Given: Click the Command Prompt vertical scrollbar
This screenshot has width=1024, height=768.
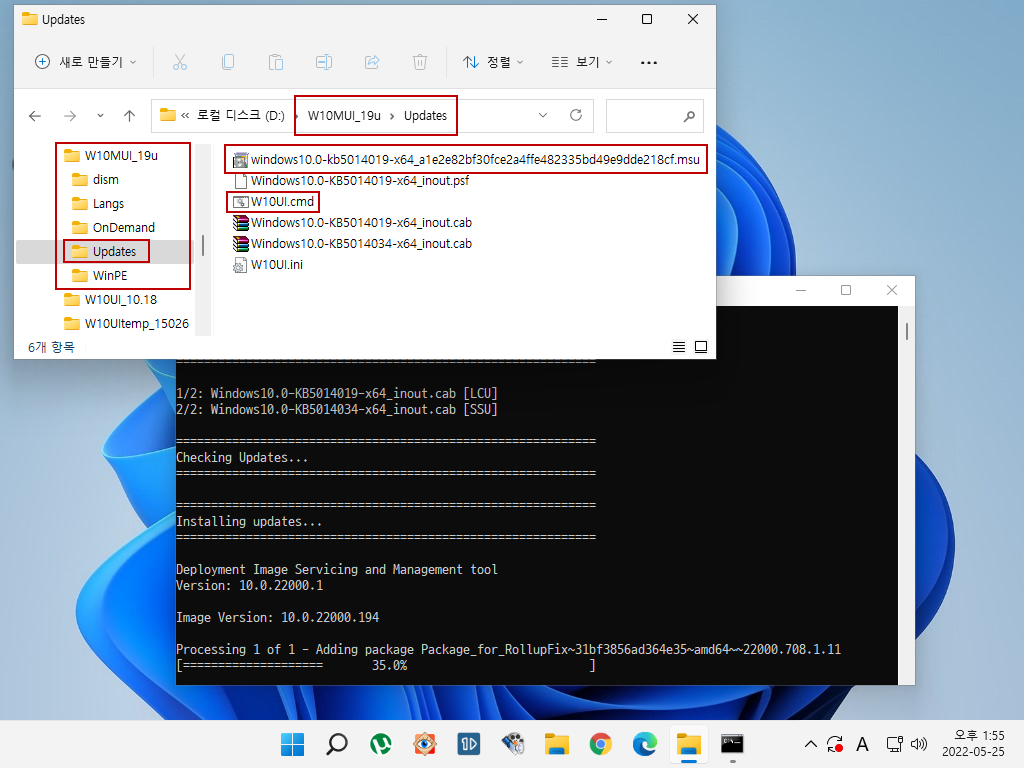Looking at the screenshot, I should tap(906, 332).
